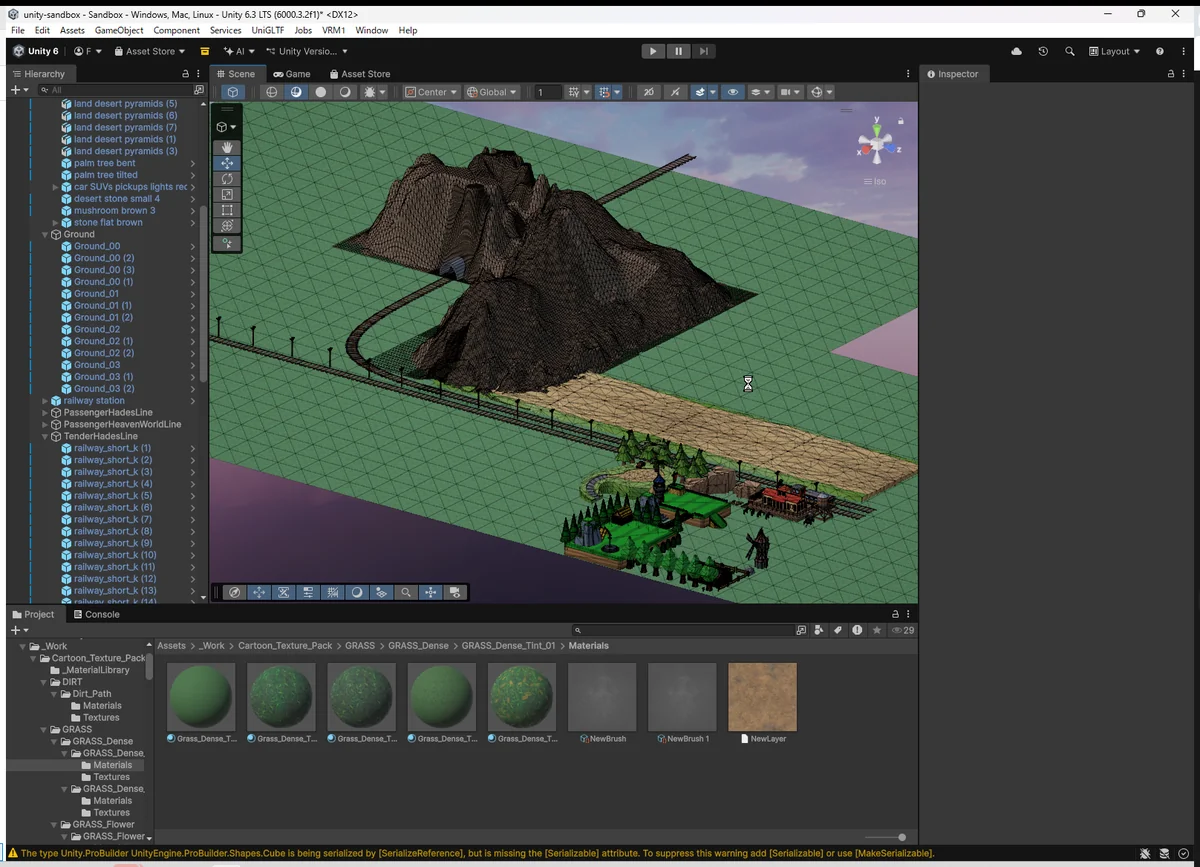Open the Layout dropdown button
The width and height of the screenshot is (1200, 867).
click(x=1115, y=51)
